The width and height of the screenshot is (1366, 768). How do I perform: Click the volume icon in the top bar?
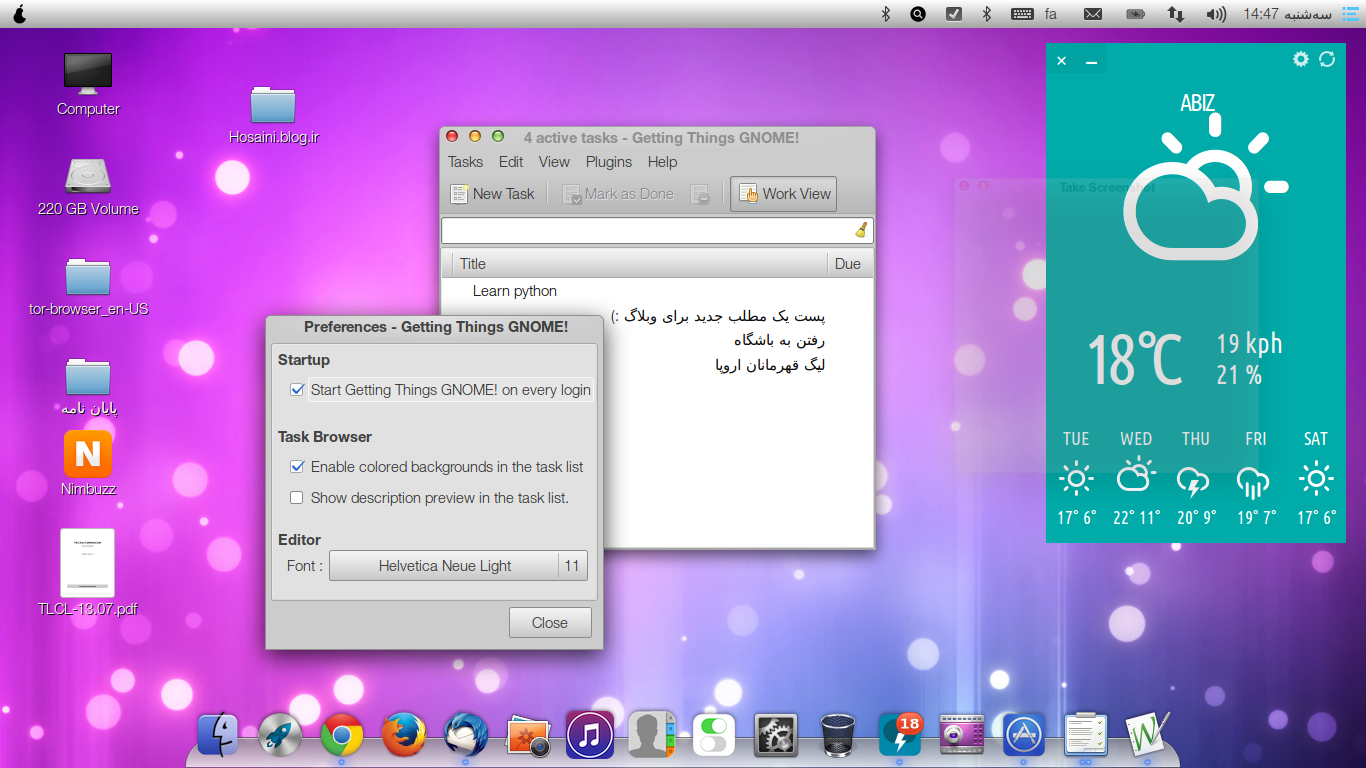tap(1215, 14)
